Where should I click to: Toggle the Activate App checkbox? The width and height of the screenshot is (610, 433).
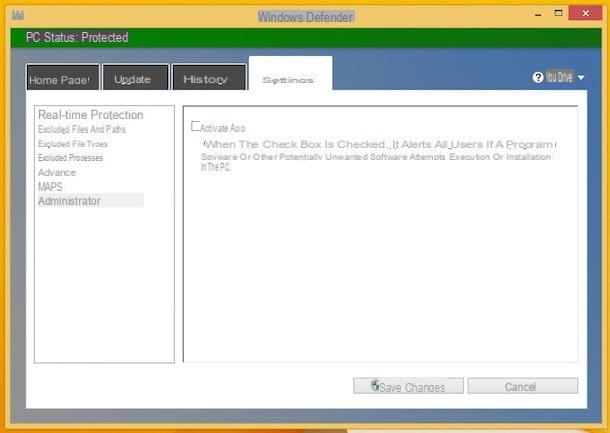point(196,126)
